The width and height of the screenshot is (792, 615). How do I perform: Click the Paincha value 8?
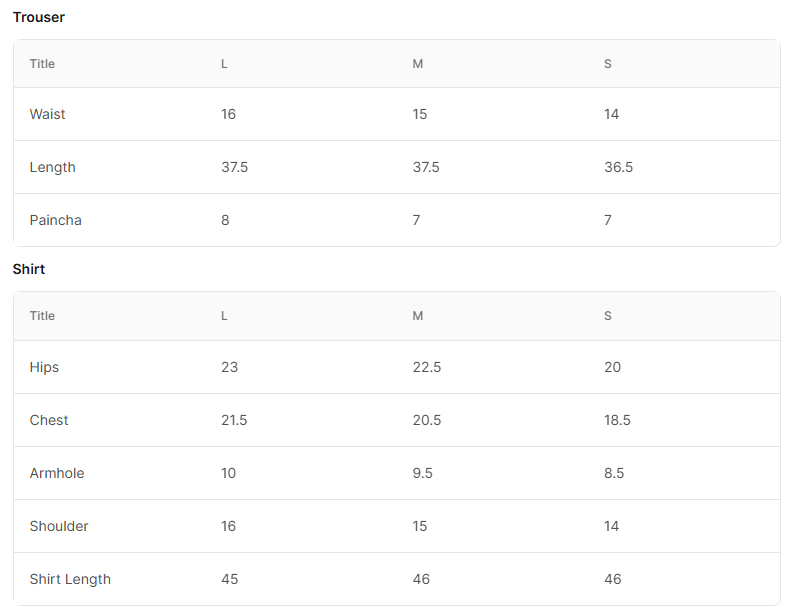[225, 220]
